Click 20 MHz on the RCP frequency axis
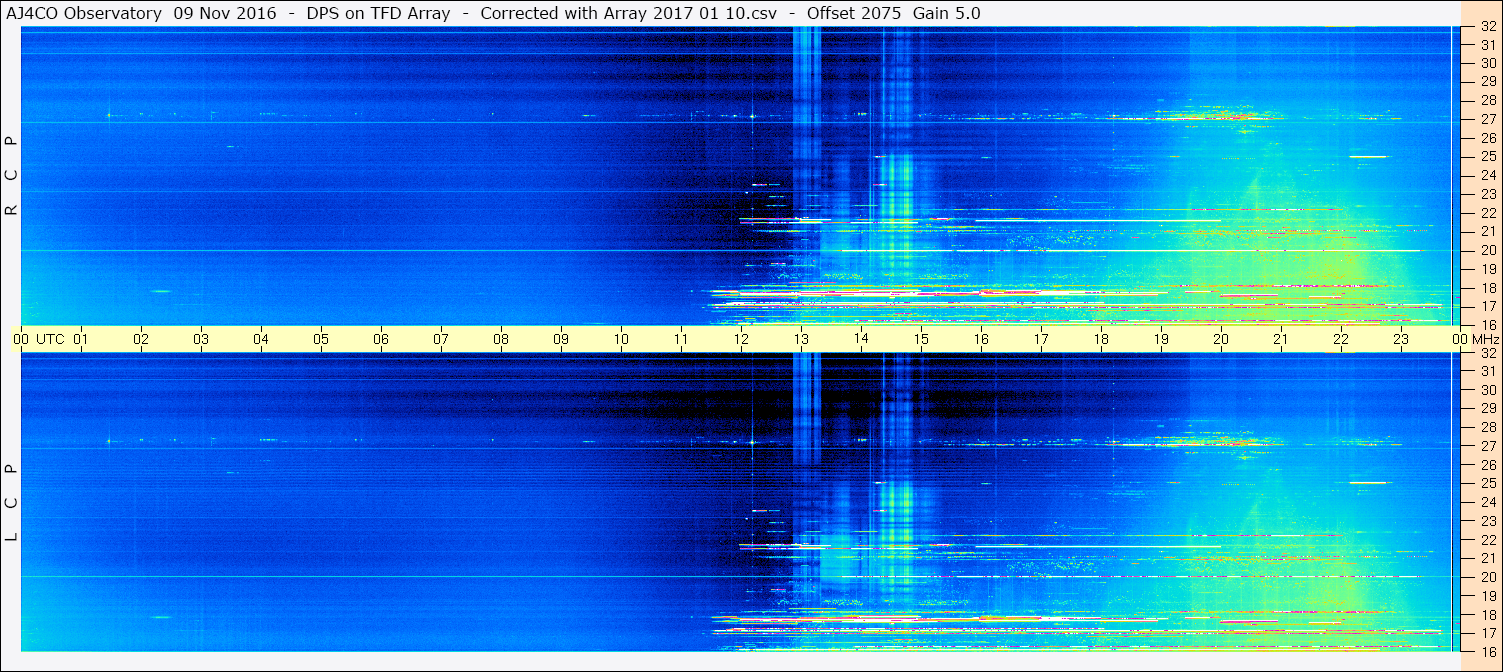The image size is (1503, 672). (1487, 250)
